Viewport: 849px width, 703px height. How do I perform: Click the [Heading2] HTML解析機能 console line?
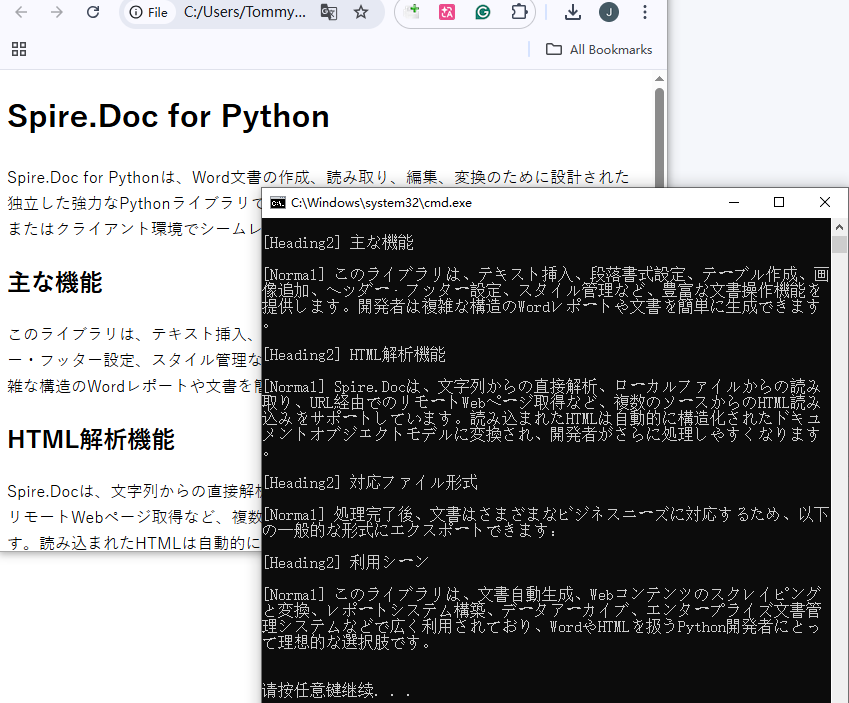[354, 355]
